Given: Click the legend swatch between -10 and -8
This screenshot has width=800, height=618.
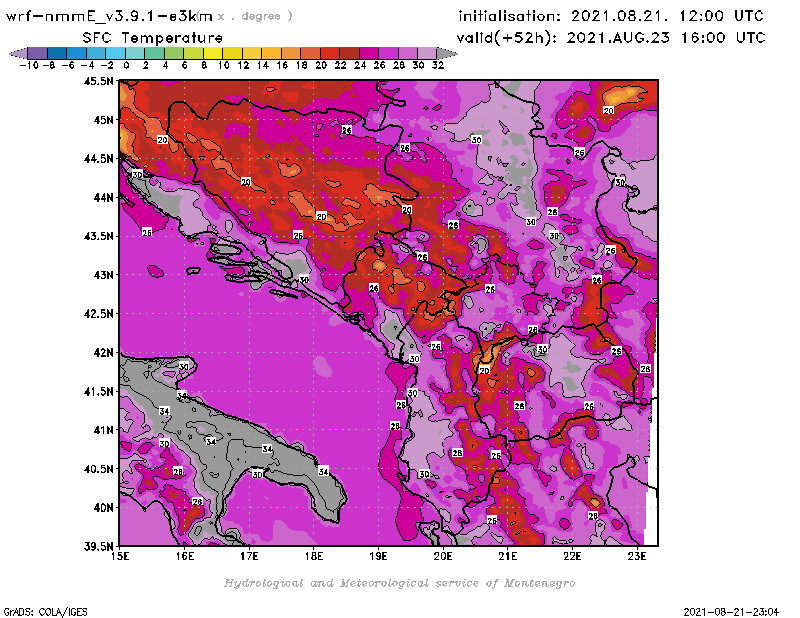Looking at the screenshot, I should 38,53.
